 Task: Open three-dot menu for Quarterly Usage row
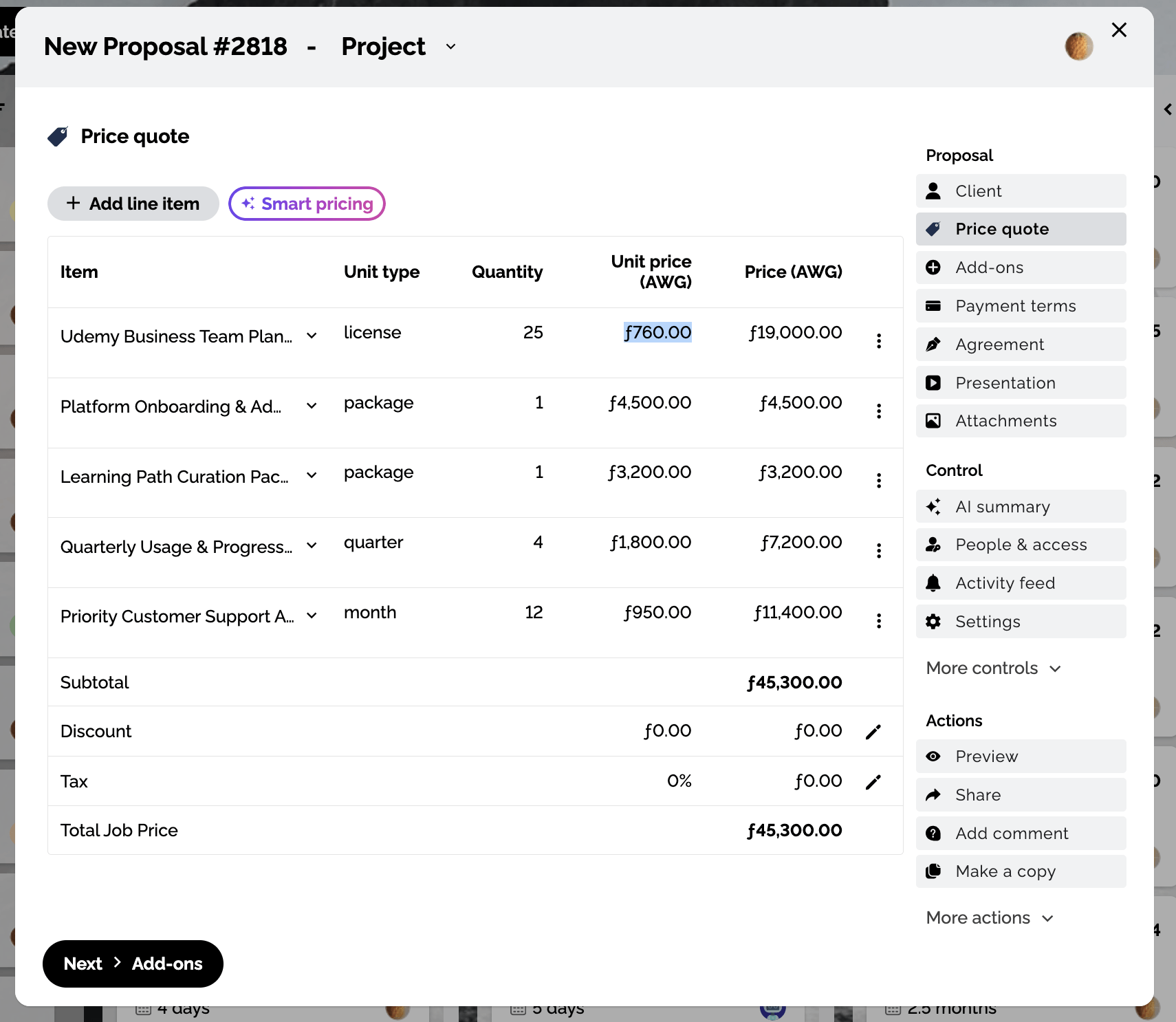(878, 550)
